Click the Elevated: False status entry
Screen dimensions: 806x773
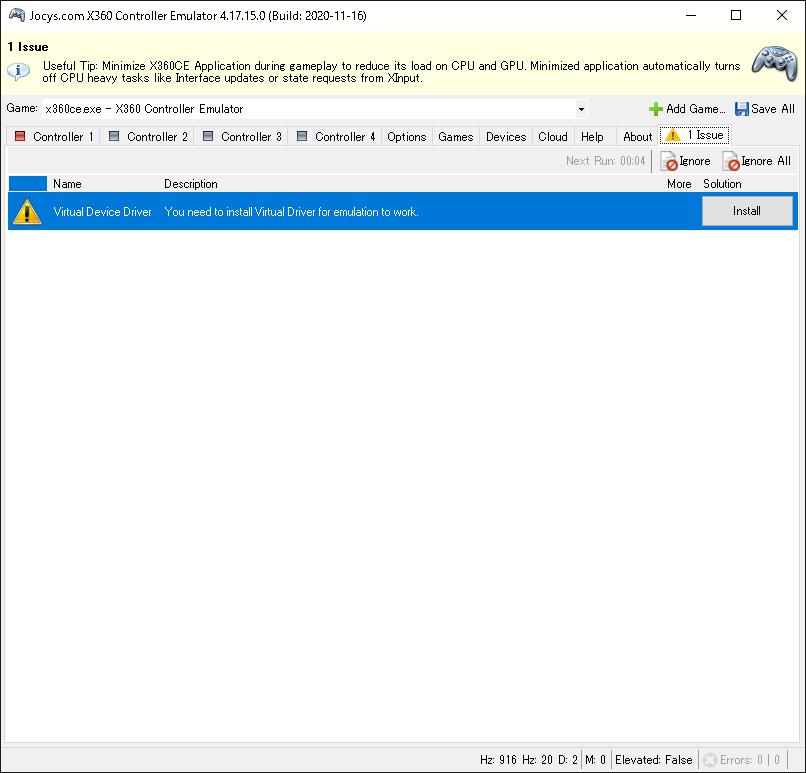coord(653,760)
